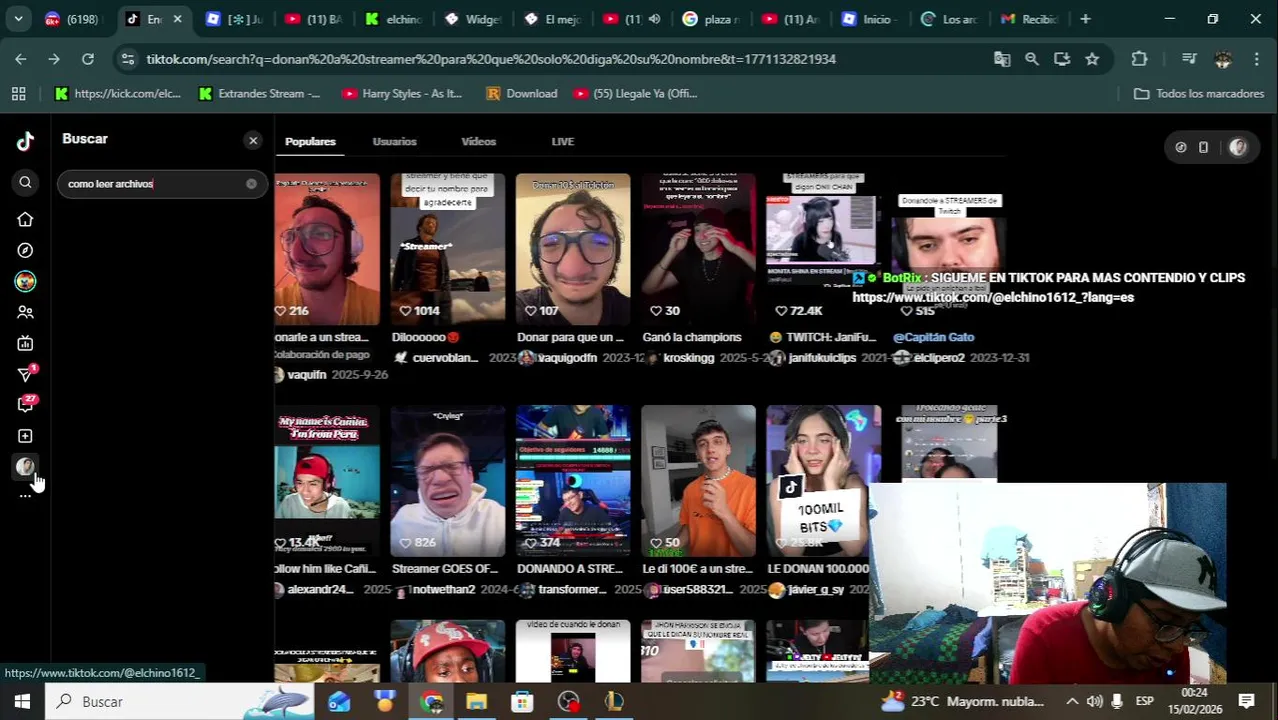1278x720 pixels.
Task: Open Chrome's tab search dropdown arrow
Action: click(19, 19)
